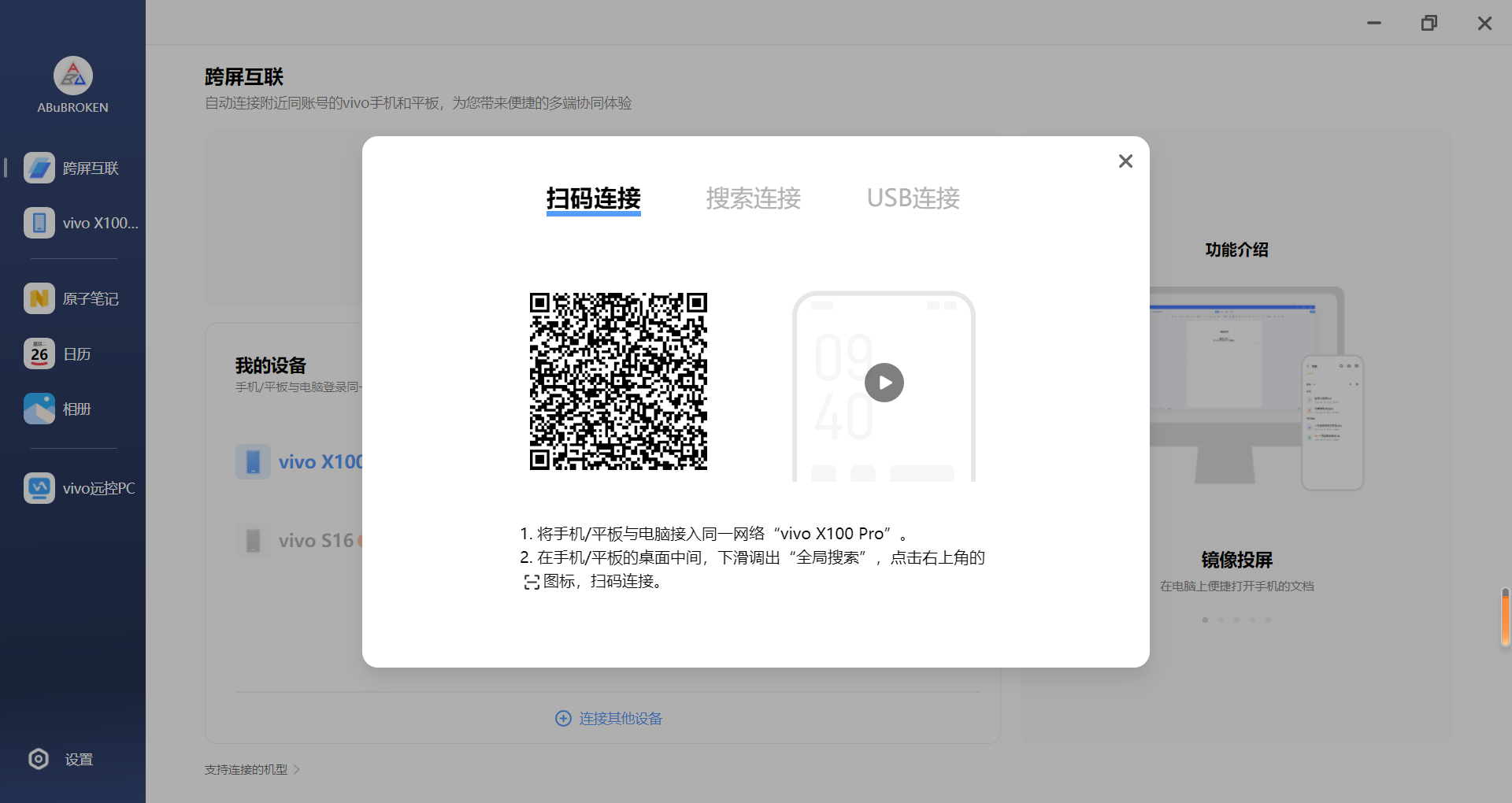Select the third carousel dot under 镜像投屏
Viewport: 1512px width, 803px height.
click(x=1236, y=620)
